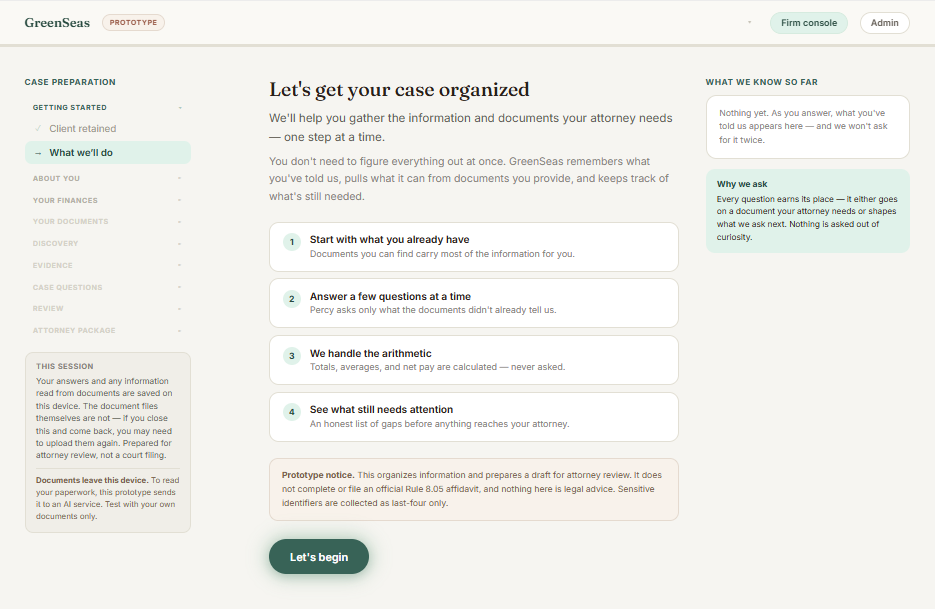Click the arrow icon beside What we'll do
The height and width of the screenshot is (609, 935).
coord(38,153)
